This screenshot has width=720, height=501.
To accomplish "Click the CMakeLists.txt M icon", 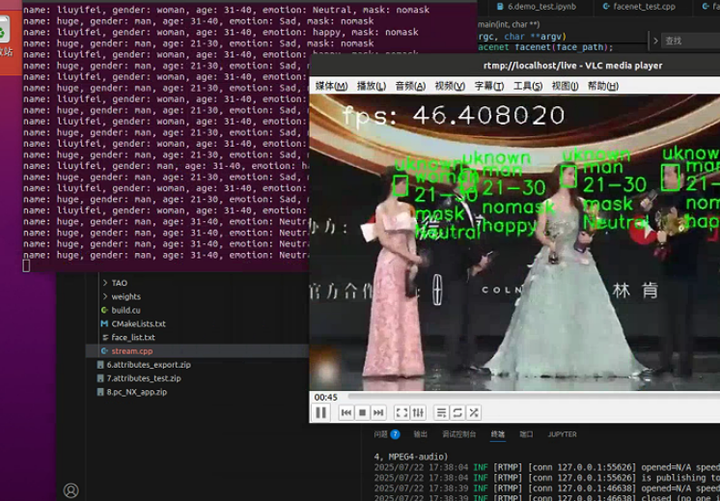I will [104, 324].
